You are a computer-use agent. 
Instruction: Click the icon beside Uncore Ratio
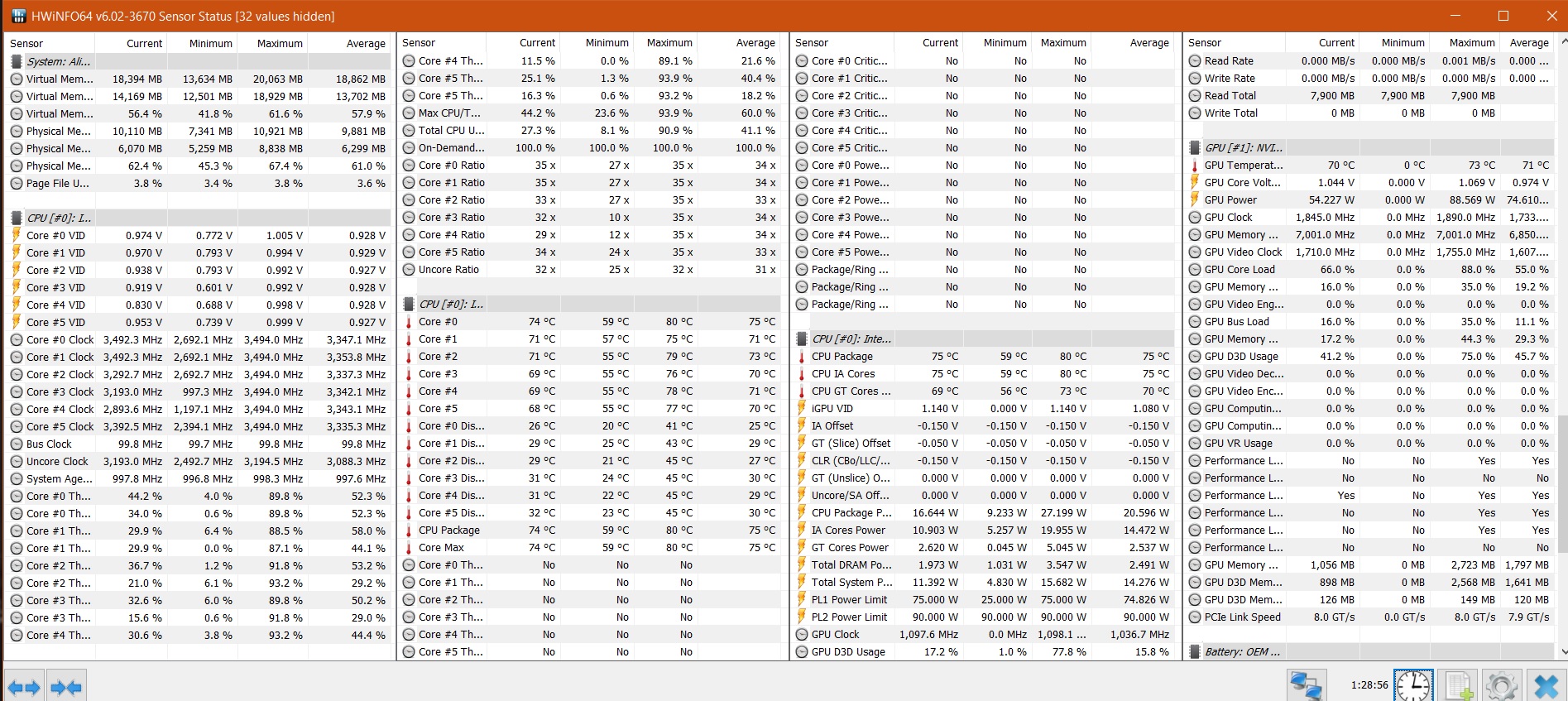[409, 269]
